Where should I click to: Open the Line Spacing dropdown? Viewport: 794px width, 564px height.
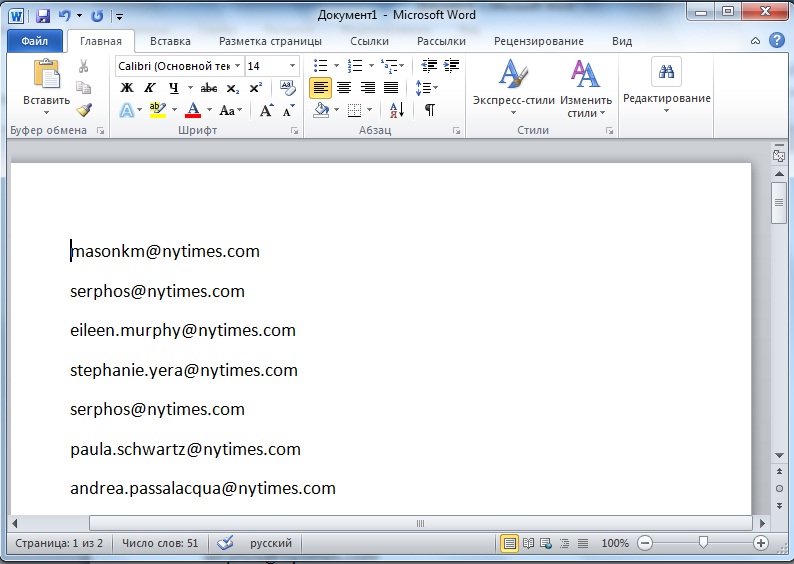[x=426, y=88]
